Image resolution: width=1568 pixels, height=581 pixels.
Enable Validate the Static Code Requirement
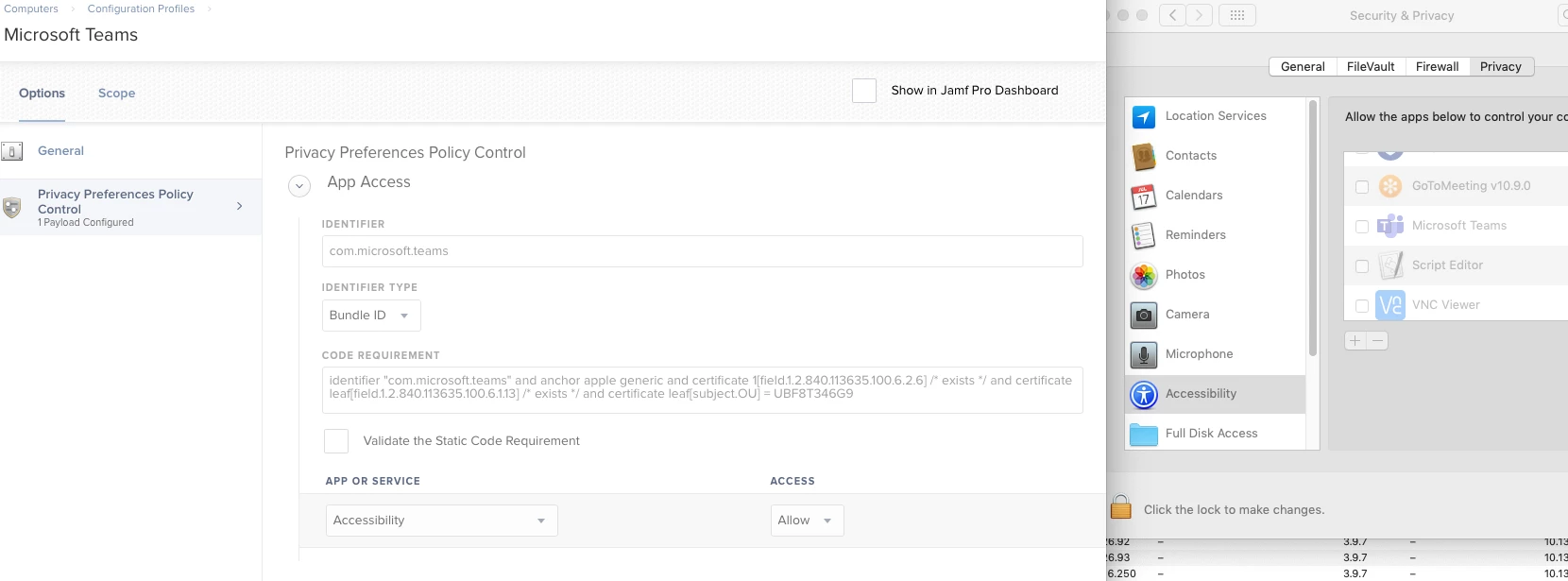(x=336, y=441)
